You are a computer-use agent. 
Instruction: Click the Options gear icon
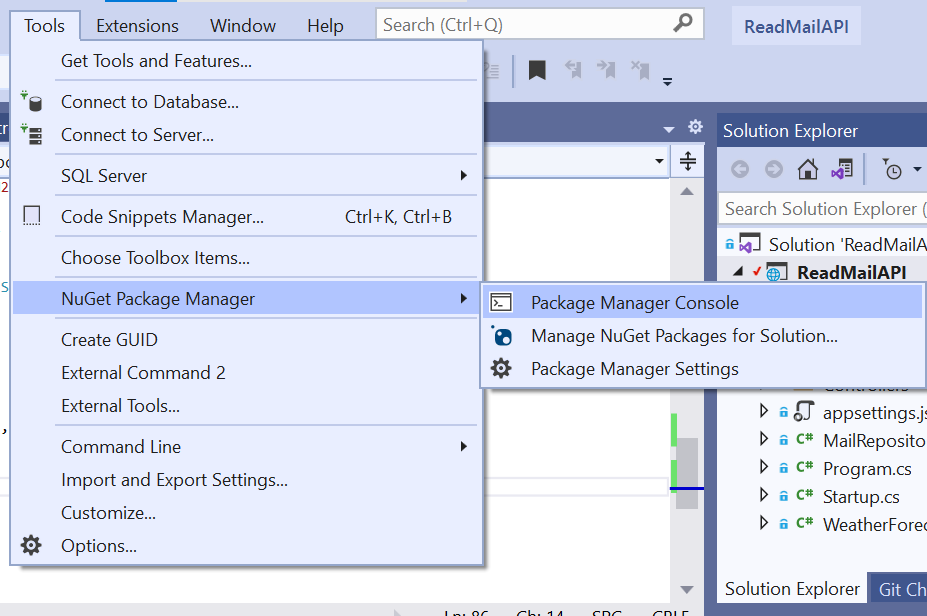click(x=31, y=545)
